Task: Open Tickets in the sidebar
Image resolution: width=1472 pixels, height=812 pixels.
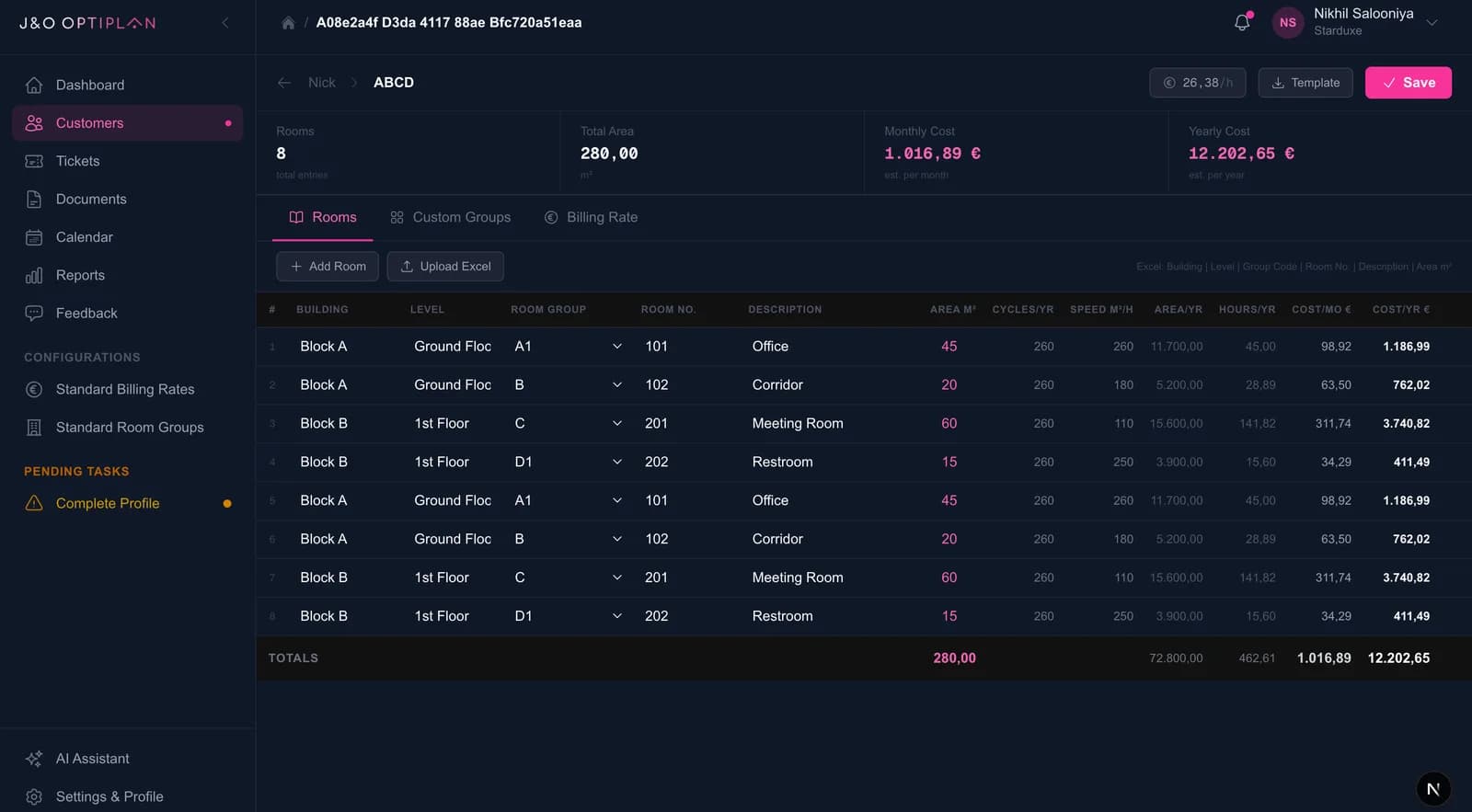Action: point(128,161)
